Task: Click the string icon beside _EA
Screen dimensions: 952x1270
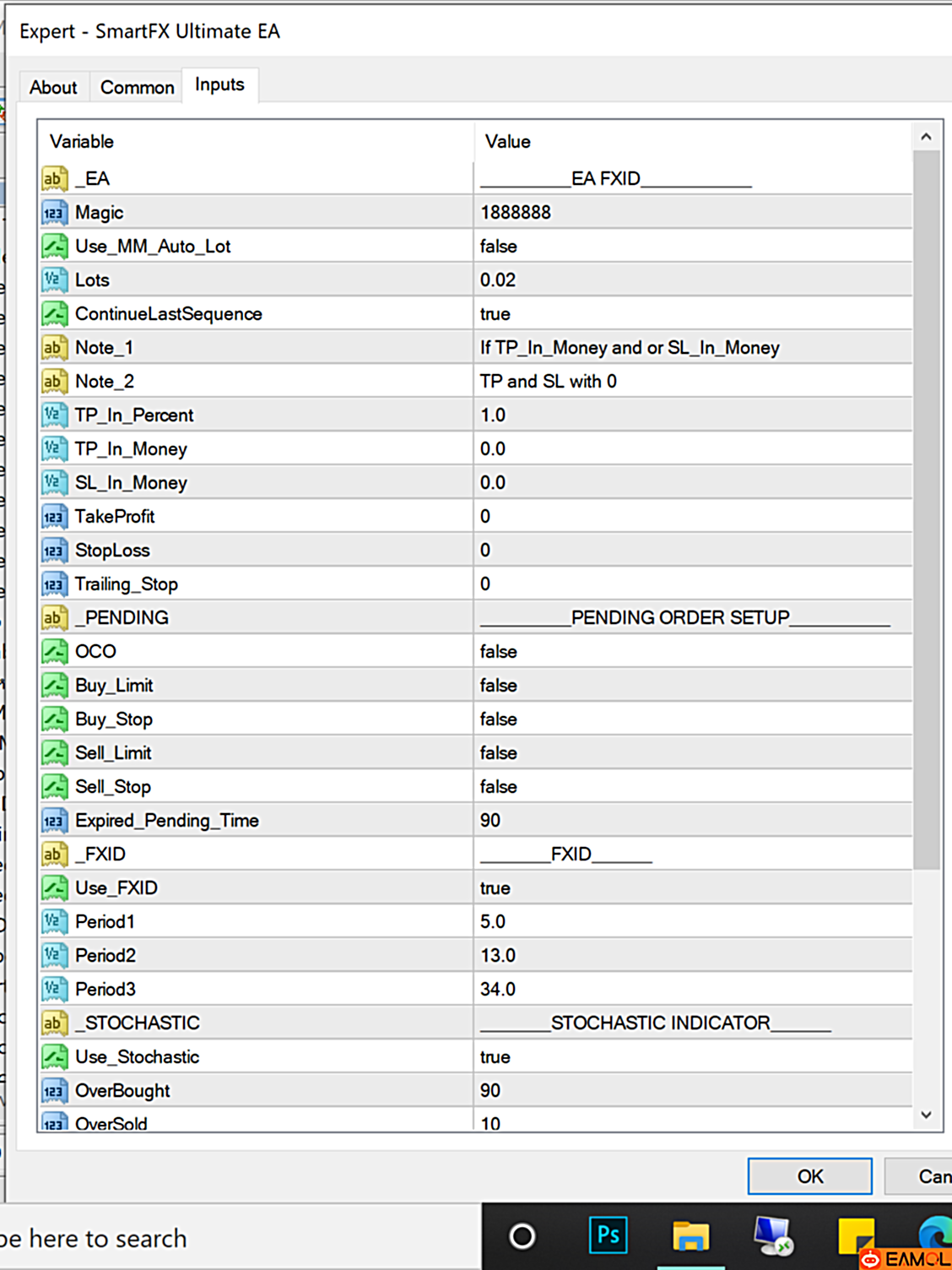Action: pyautogui.click(x=54, y=178)
